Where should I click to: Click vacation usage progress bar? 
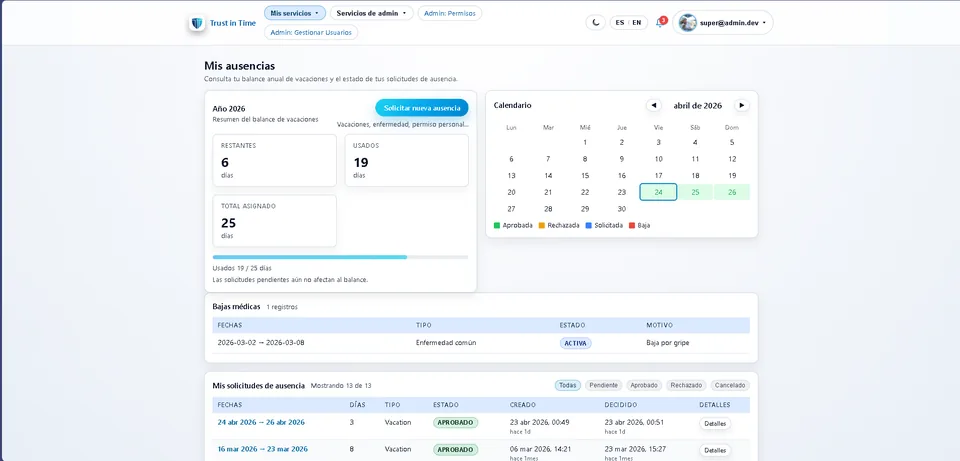pyautogui.click(x=340, y=257)
